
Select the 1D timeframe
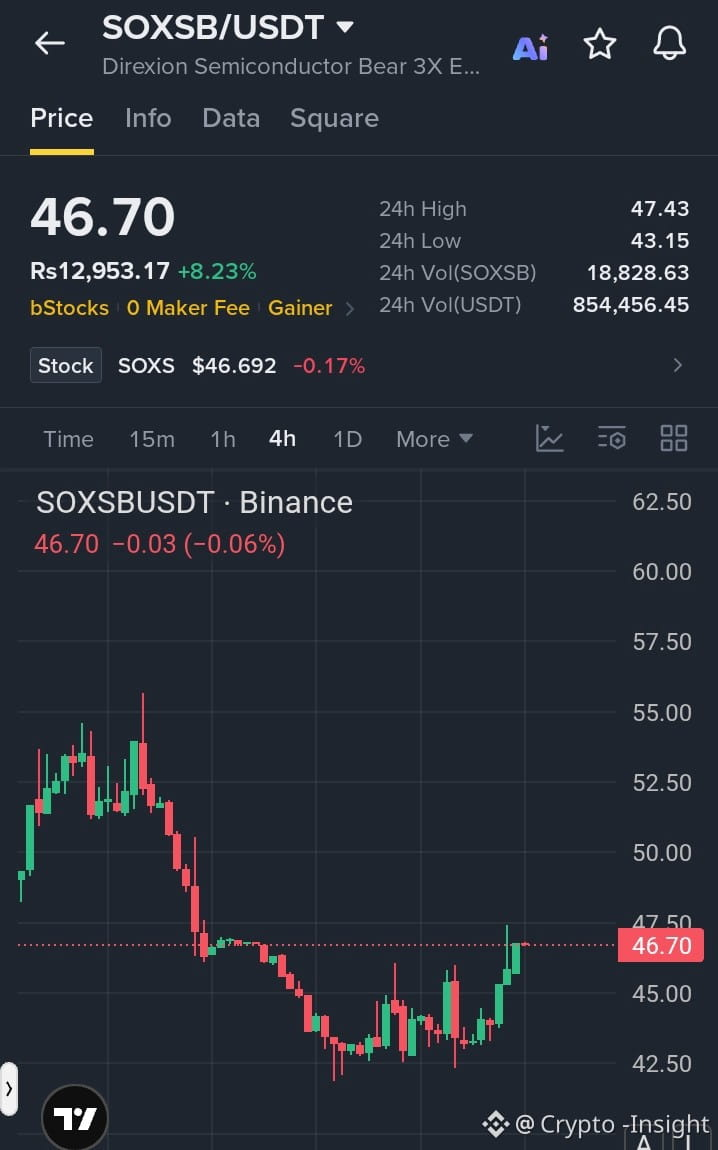click(x=348, y=439)
